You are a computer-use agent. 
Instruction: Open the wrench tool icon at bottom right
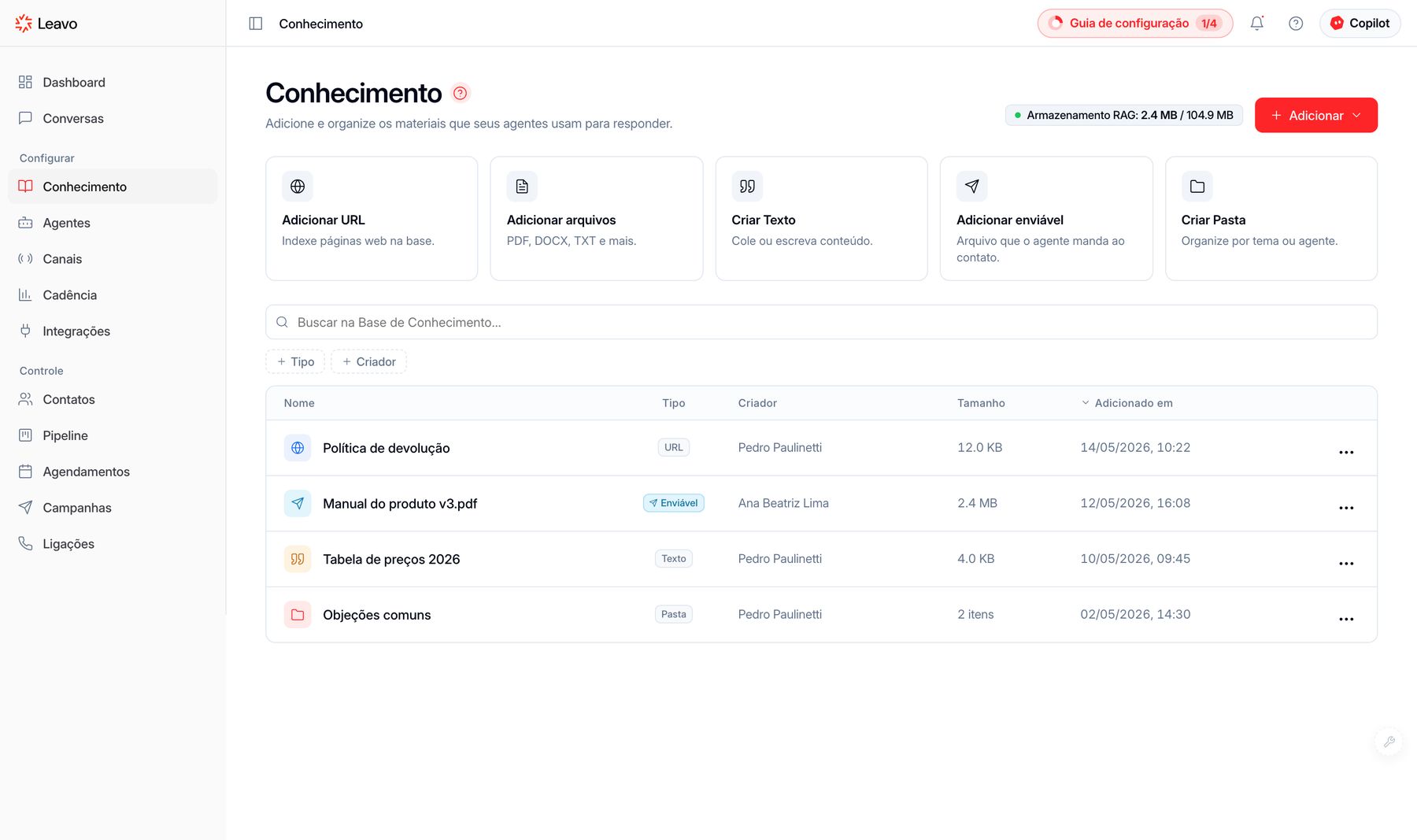tap(1389, 742)
